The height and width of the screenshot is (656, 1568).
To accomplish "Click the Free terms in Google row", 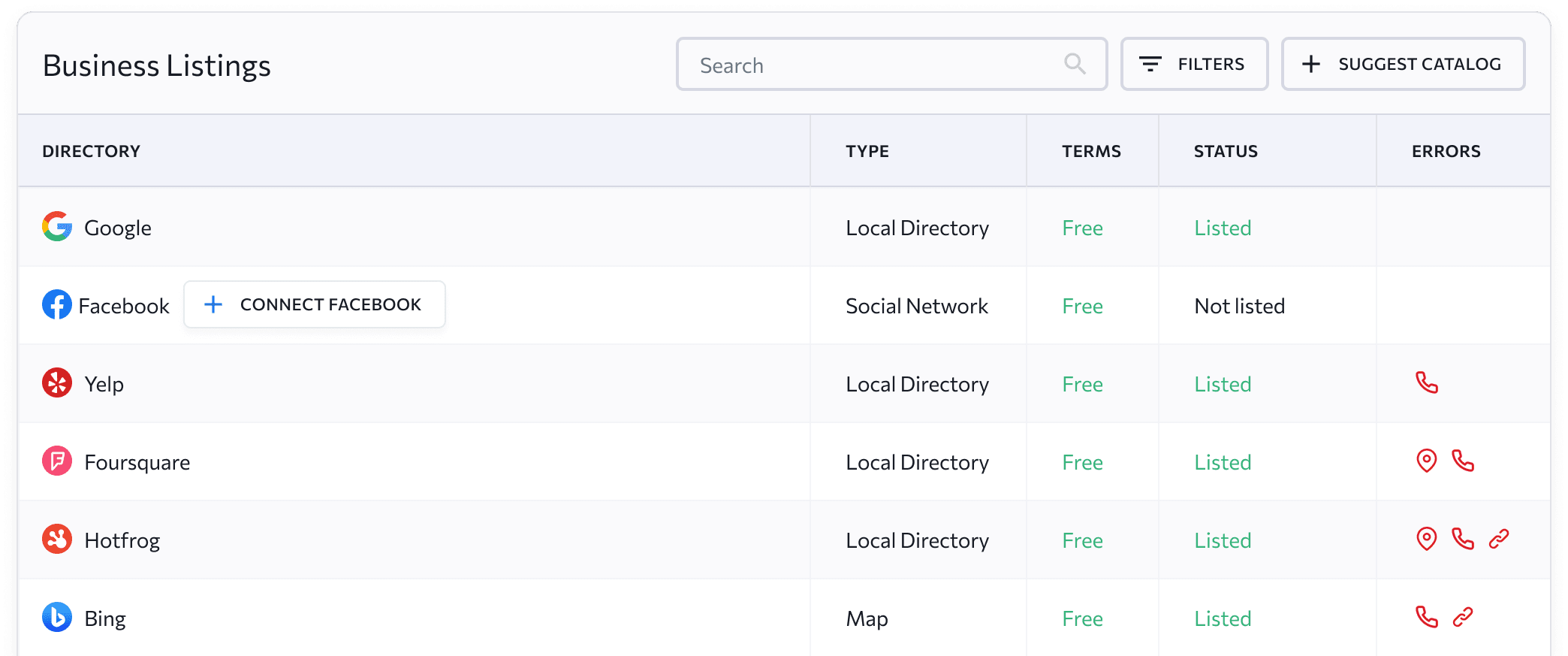I will point(1082,228).
